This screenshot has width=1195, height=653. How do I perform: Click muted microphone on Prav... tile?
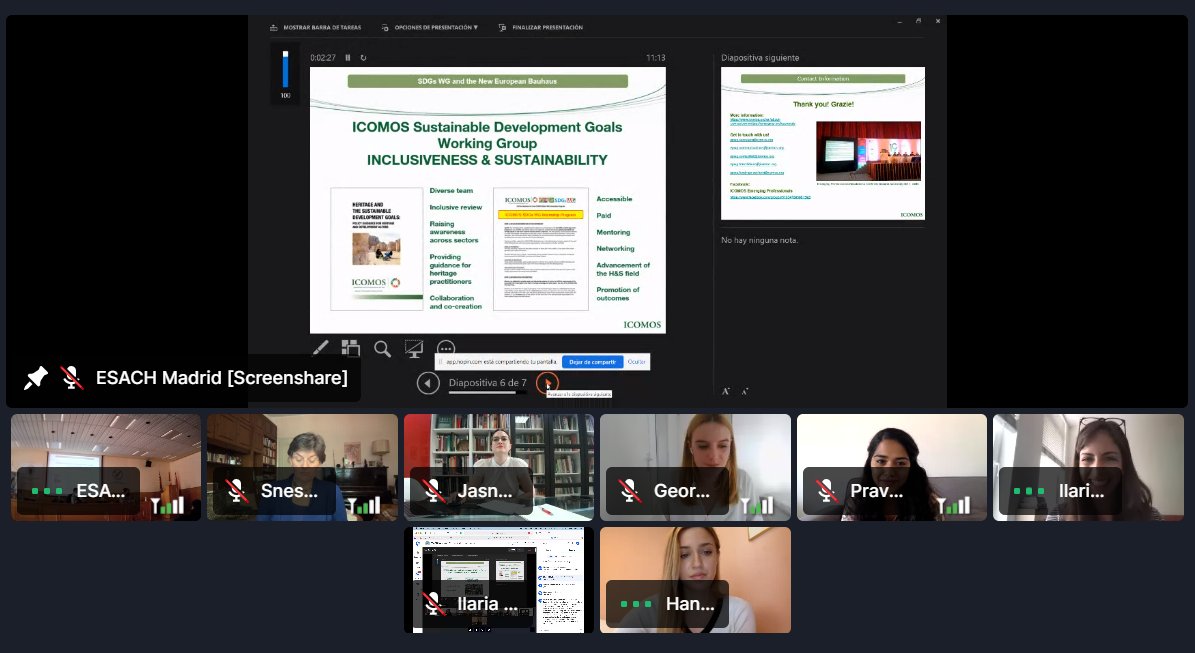[827, 491]
